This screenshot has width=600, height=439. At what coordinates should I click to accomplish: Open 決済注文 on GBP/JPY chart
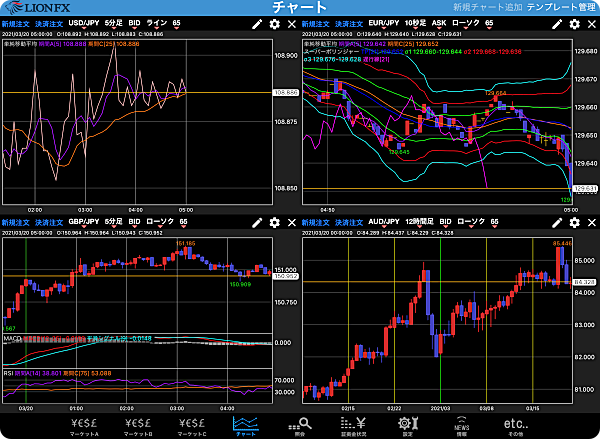49,222
